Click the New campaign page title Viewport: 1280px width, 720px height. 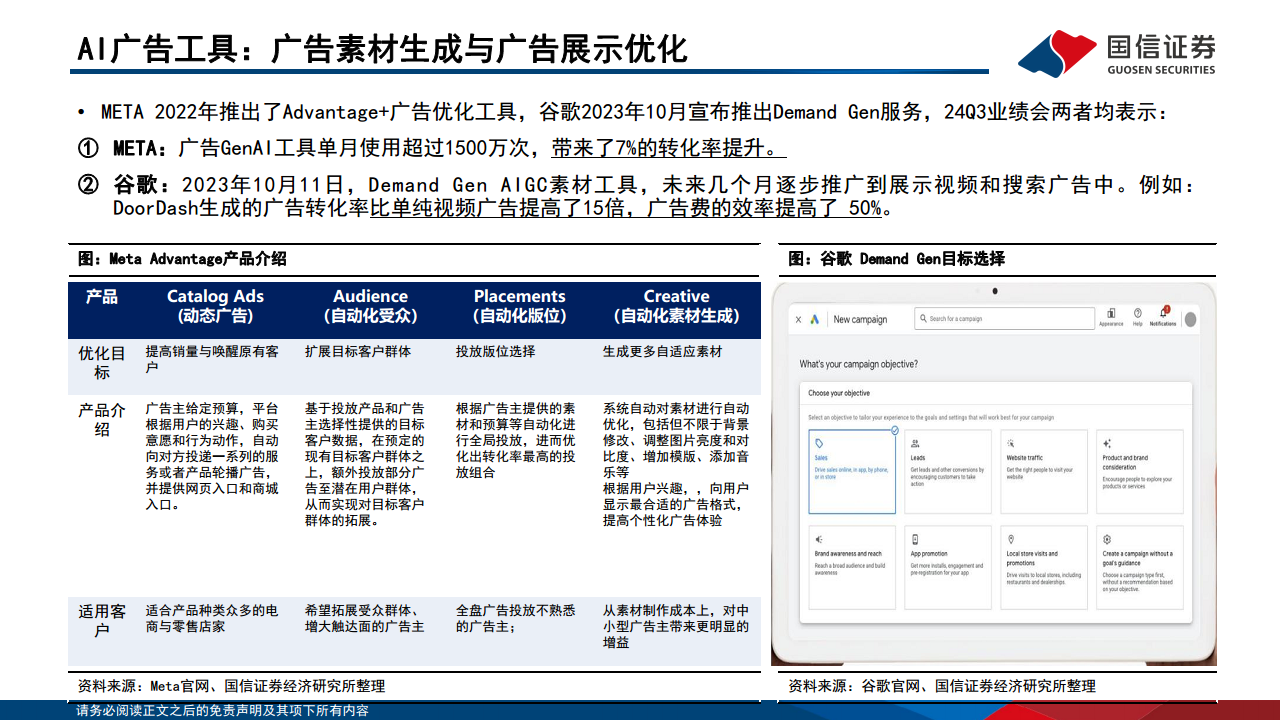(860, 319)
